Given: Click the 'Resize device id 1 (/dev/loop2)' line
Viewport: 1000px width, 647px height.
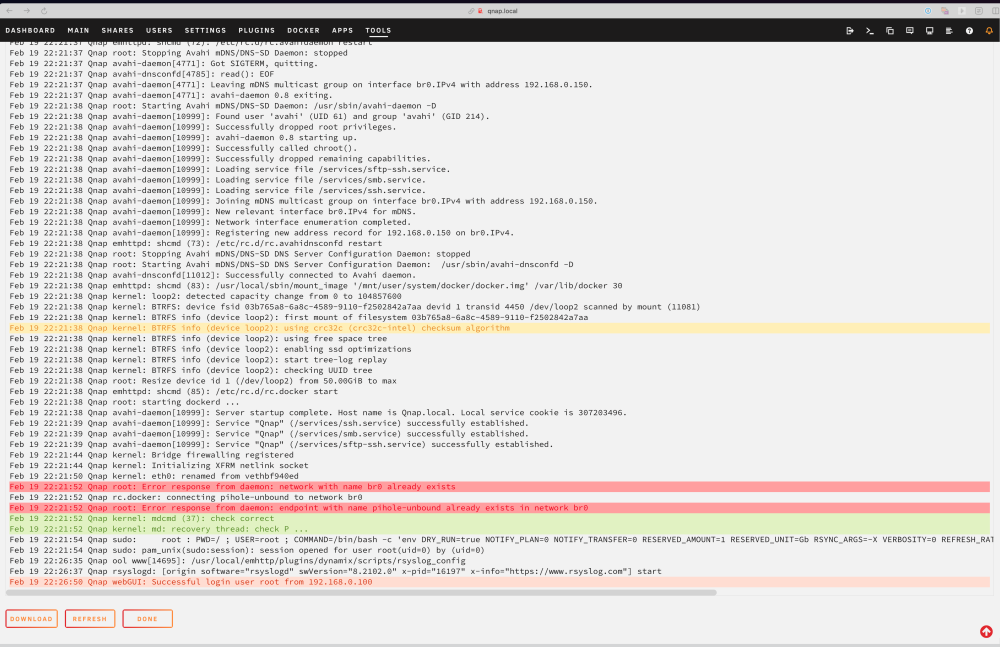Looking at the screenshot, I should point(203,381).
